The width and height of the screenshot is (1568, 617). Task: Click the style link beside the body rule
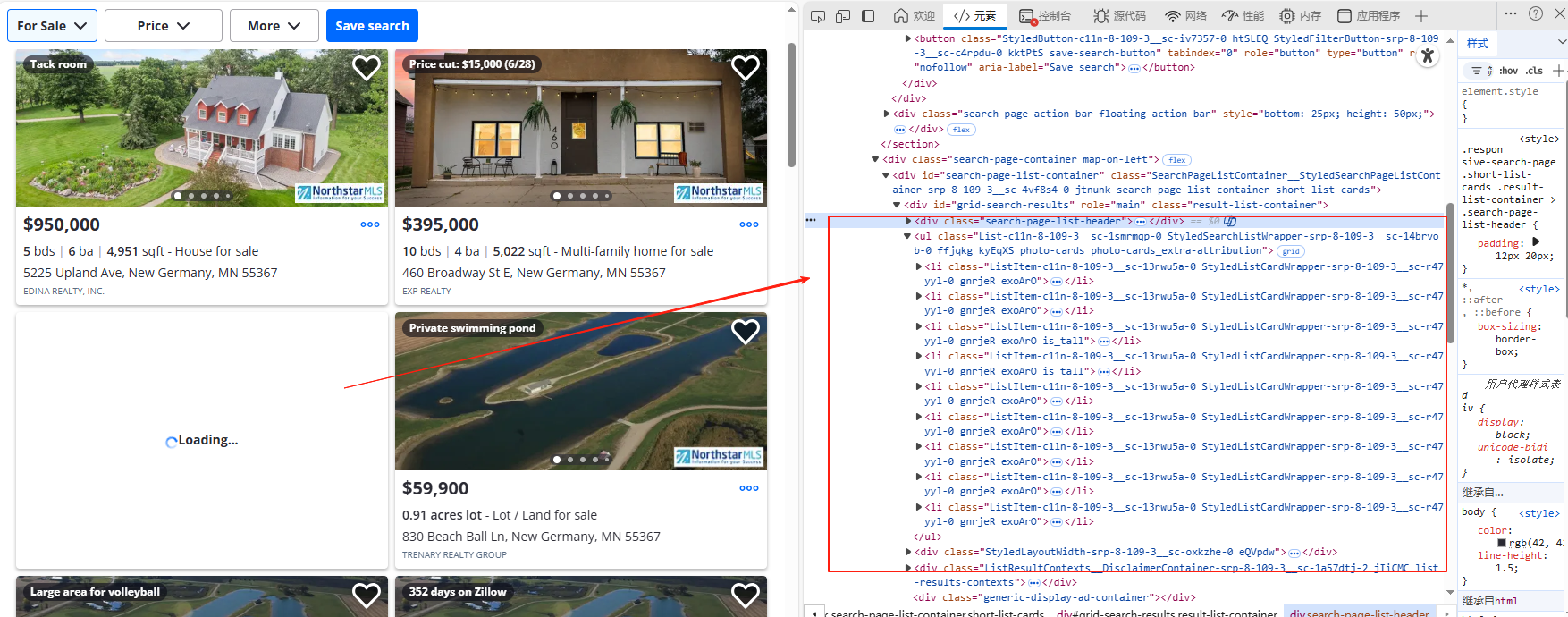coord(1538,513)
